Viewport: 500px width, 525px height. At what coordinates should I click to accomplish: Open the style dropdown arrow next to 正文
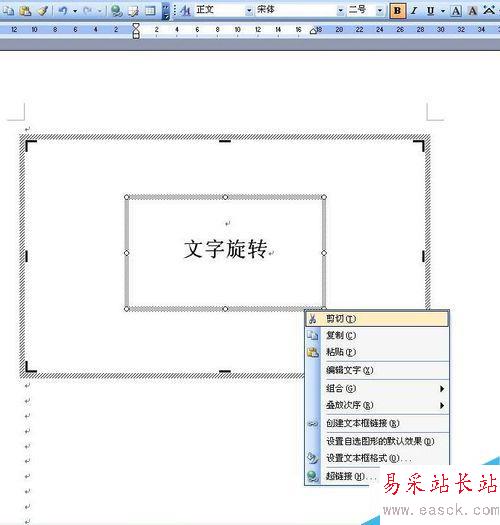pyautogui.click(x=249, y=11)
